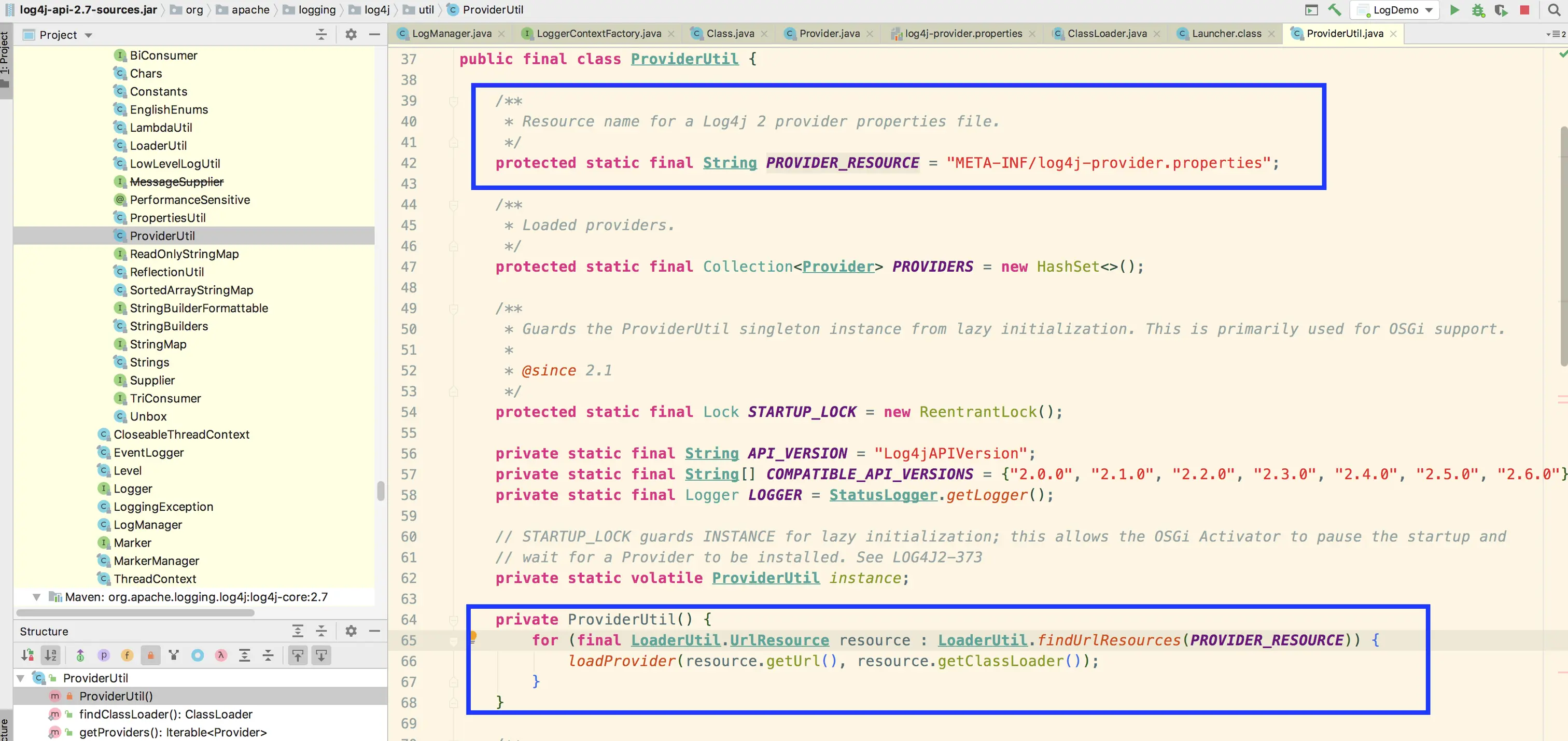Click the Project tree vertical scrollbar thumb
The width and height of the screenshot is (1568, 741).
click(381, 491)
